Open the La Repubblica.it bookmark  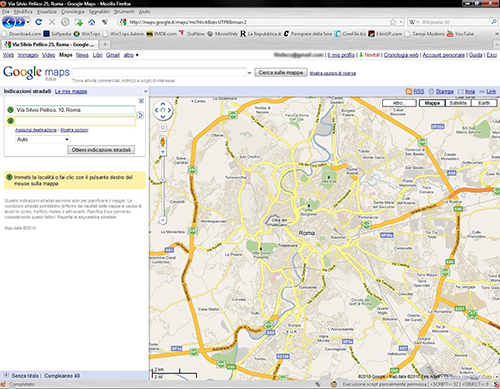pos(260,34)
